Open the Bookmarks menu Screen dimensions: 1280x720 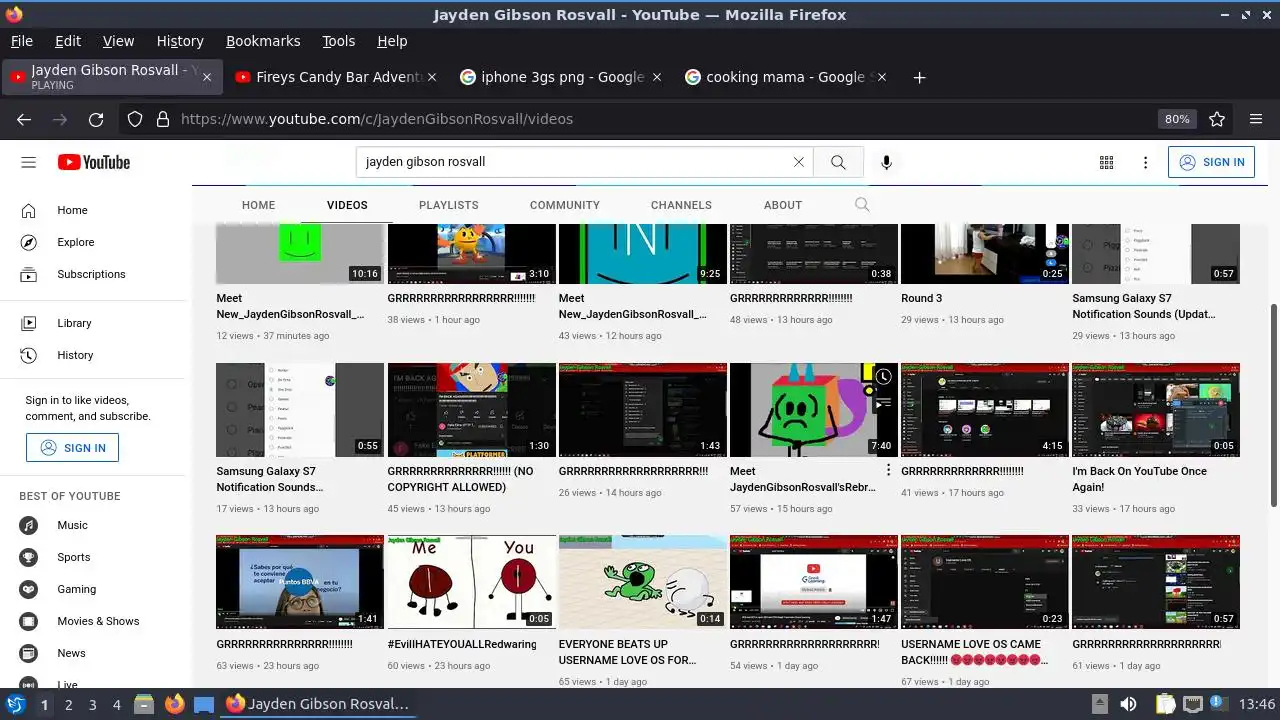[263, 41]
